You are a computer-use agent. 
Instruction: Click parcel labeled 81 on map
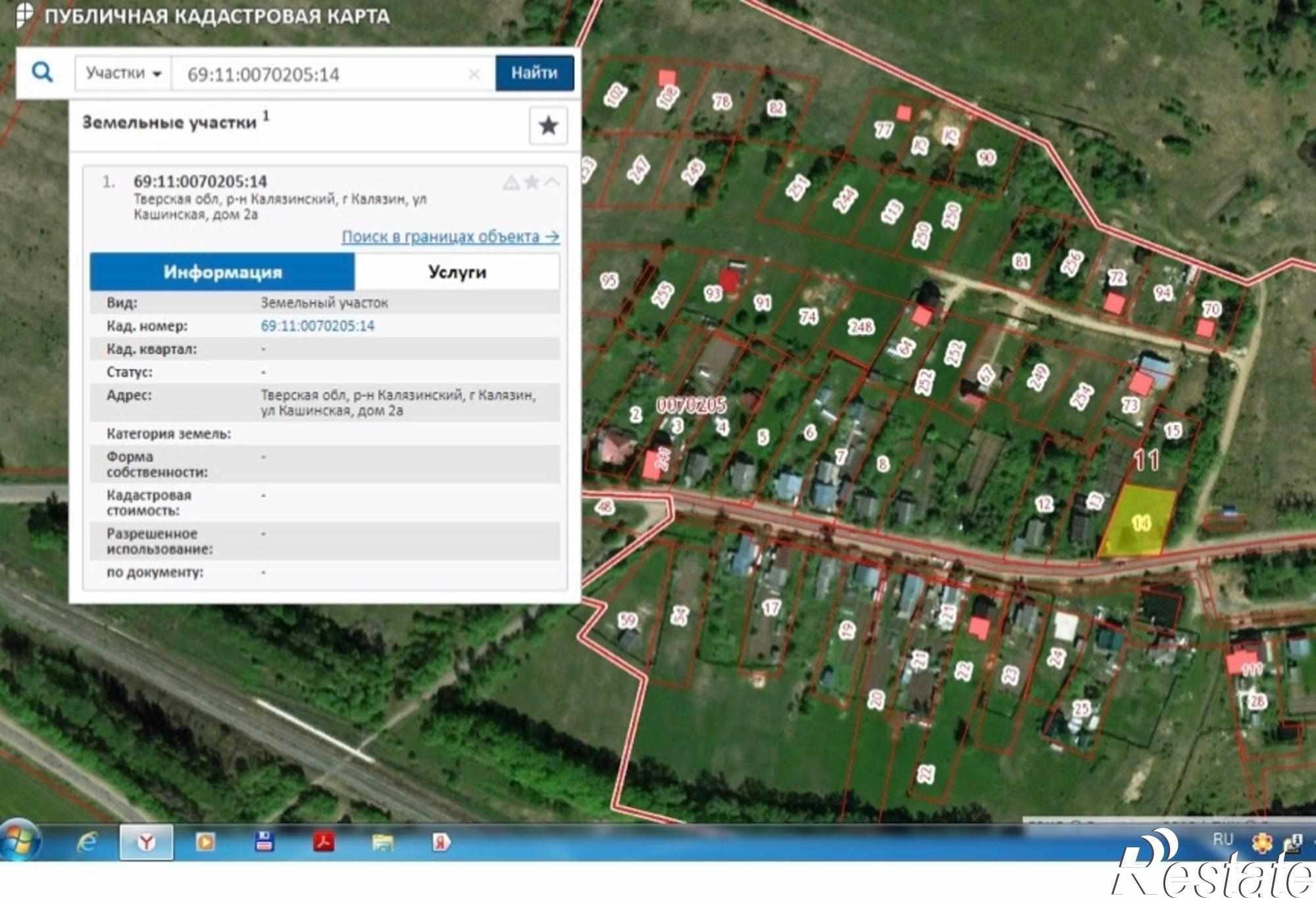pyautogui.click(x=1021, y=262)
